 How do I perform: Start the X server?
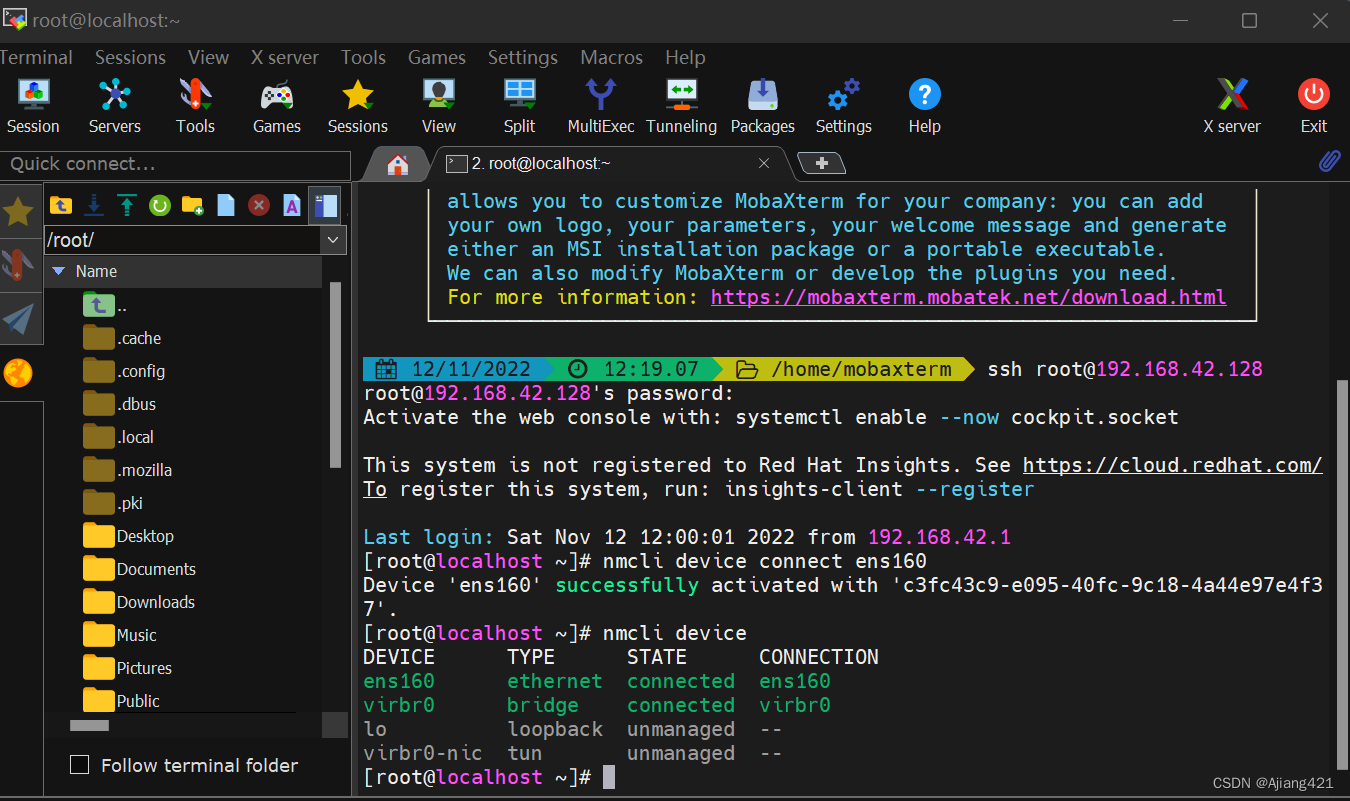pos(1231,105)
